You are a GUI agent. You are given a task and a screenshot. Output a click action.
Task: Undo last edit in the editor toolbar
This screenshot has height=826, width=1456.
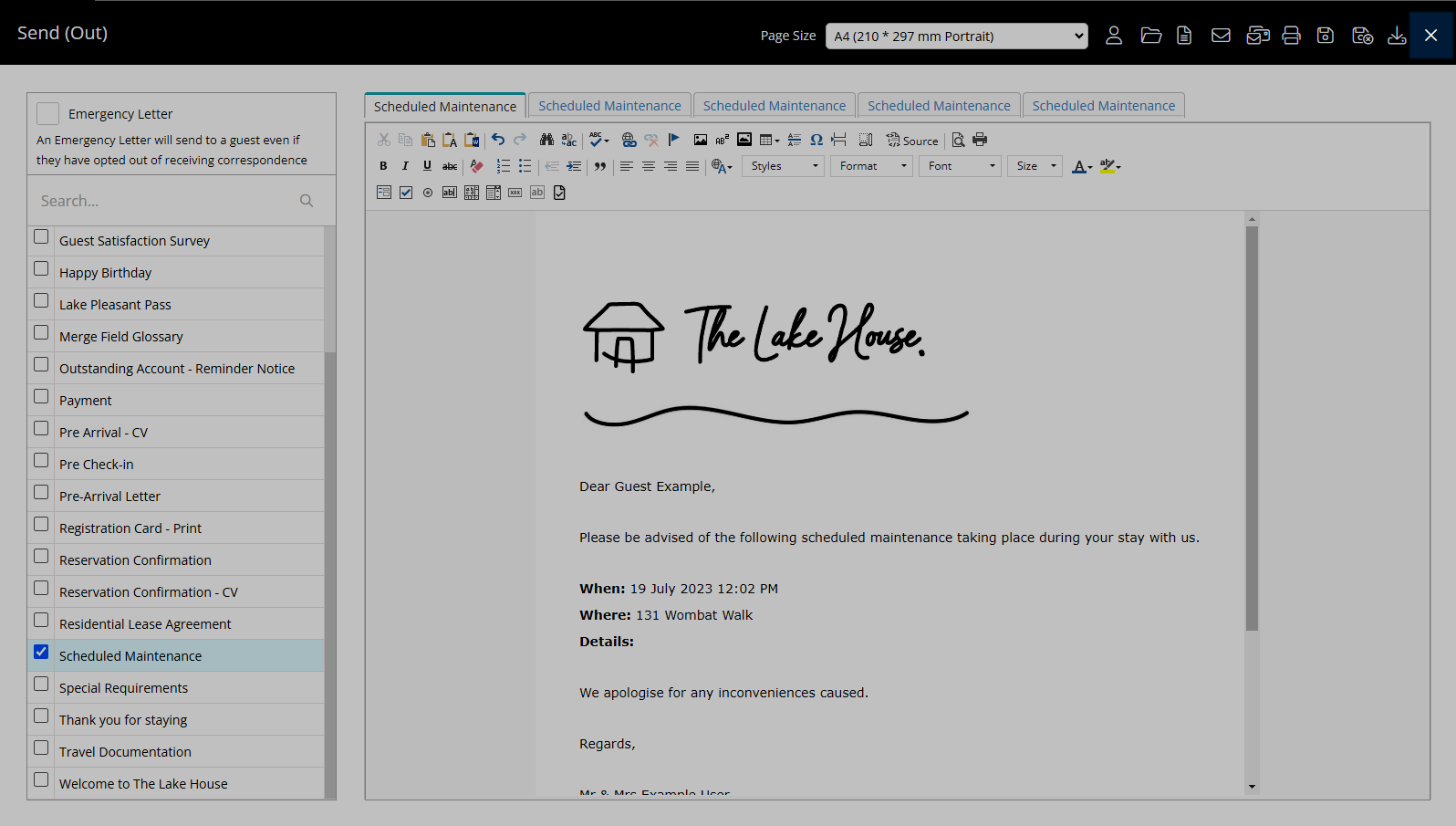(498, 140)
